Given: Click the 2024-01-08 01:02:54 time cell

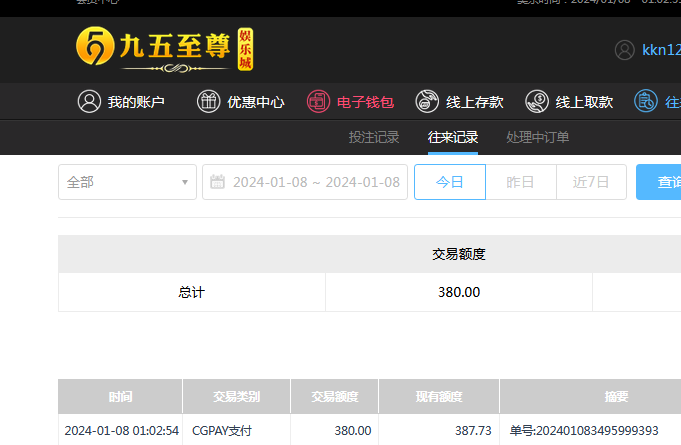Looking at the screenshot, I should (x=122, y=431).
